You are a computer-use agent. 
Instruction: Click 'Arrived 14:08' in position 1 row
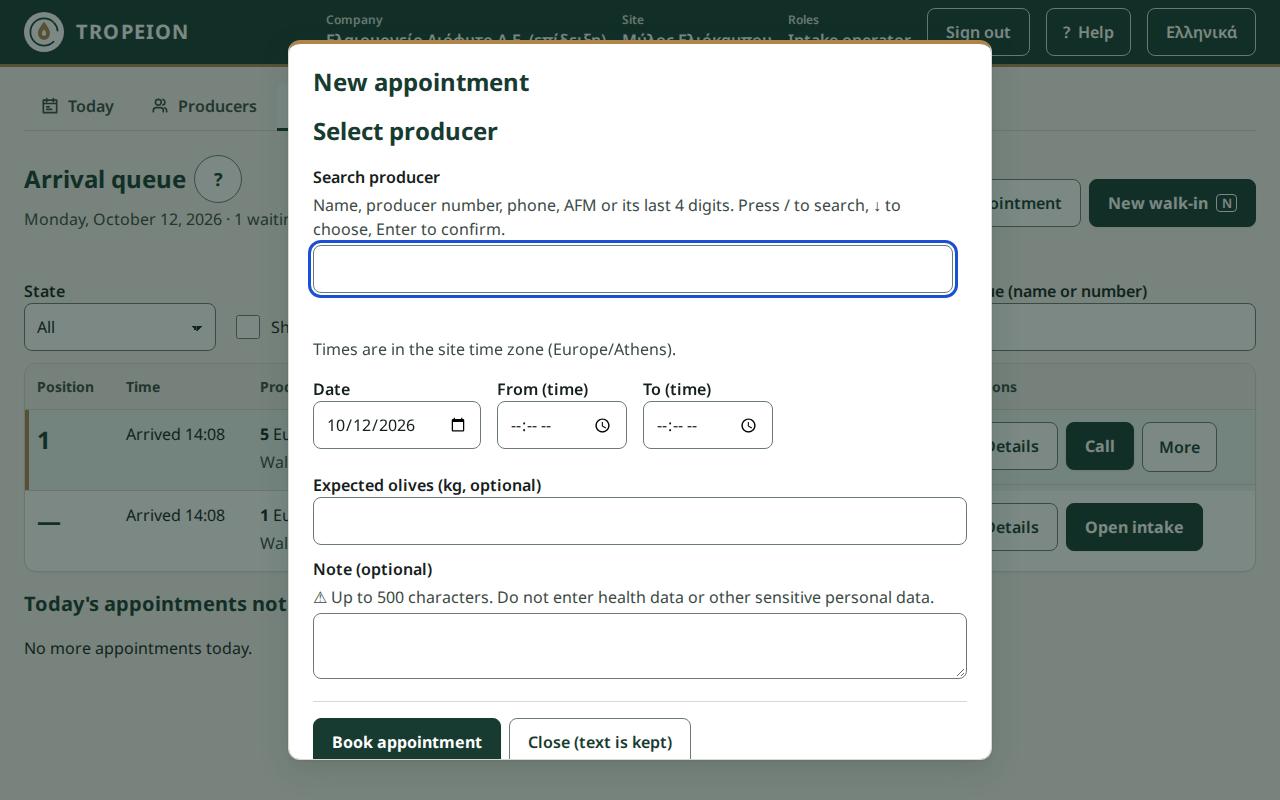[x=175, y=434]
